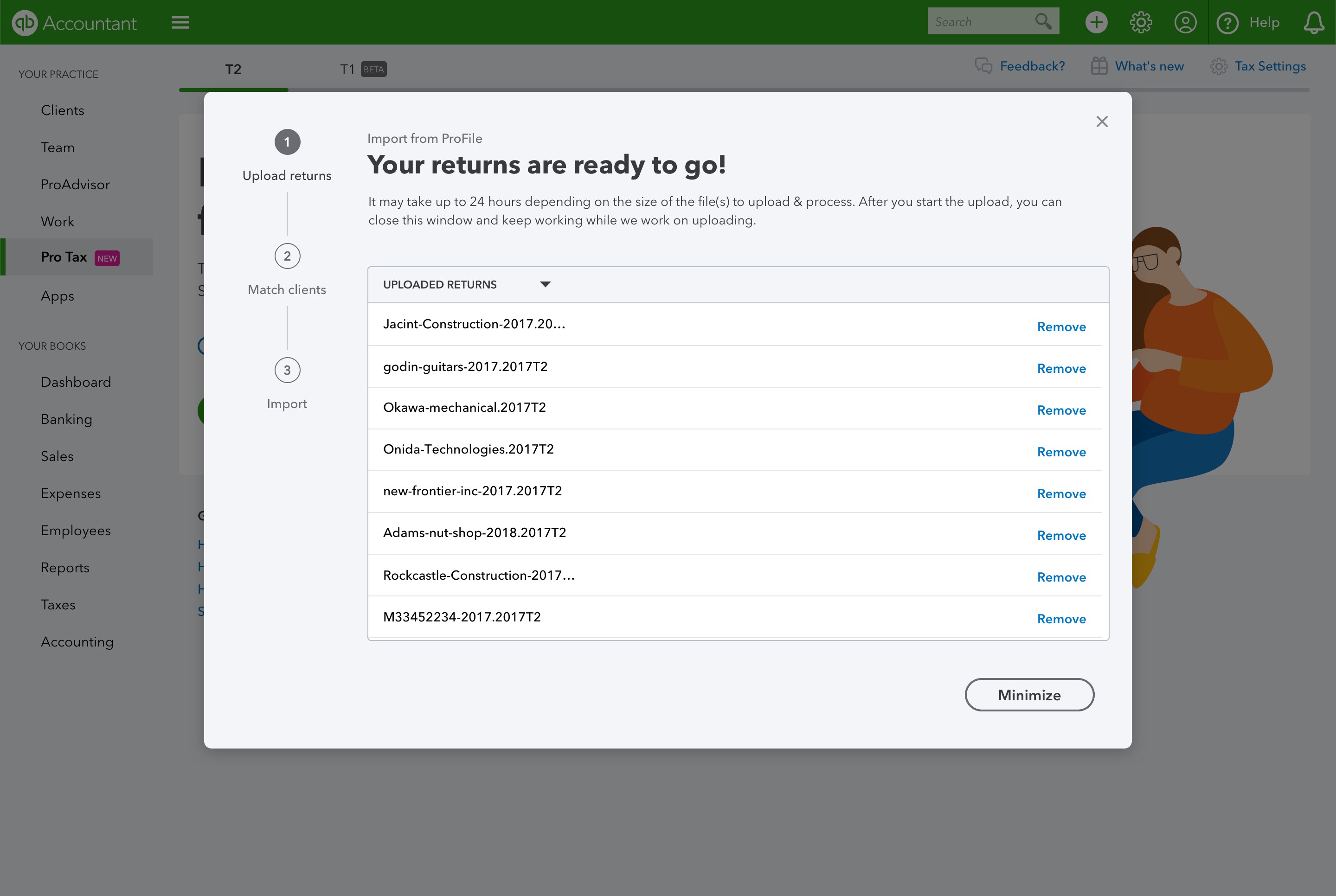Click the Tax Settings gear icon
The width and height of the screenshot is (1336, 896).
pyautogui.click(x=1218, y=66)
